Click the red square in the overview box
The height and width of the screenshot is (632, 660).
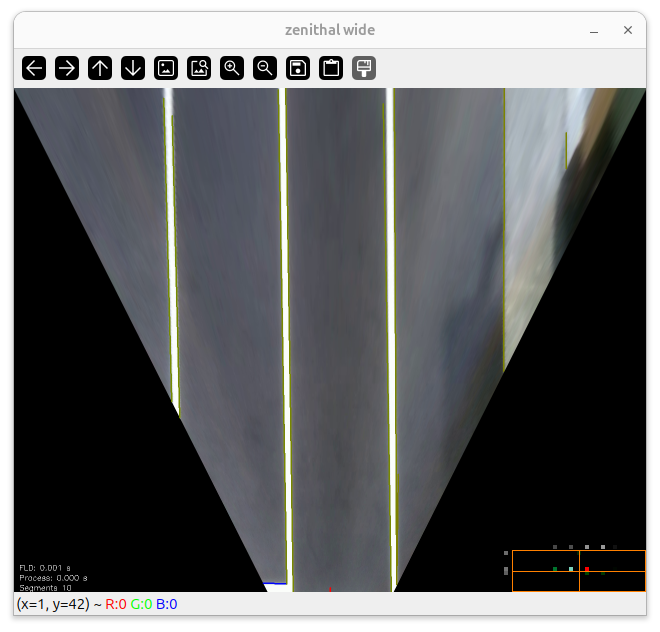click(587, 569)
